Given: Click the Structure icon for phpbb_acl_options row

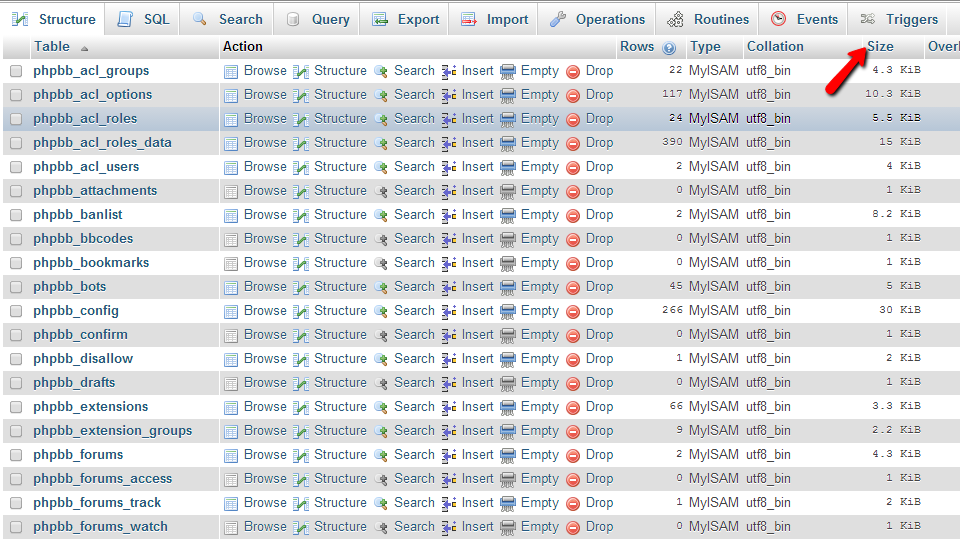Looking at the screenshot, I should pos(301,95).
